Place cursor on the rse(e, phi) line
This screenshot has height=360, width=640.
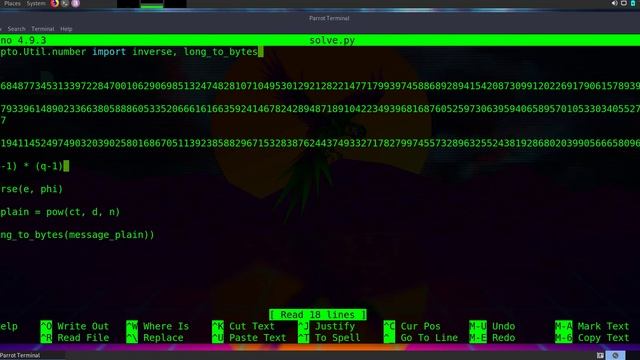coord(31,189)
